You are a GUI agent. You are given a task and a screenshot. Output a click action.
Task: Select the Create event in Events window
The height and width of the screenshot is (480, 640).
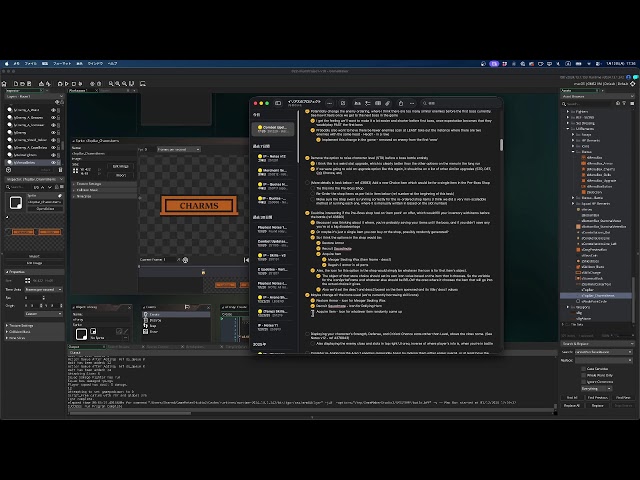click(176, 315)
